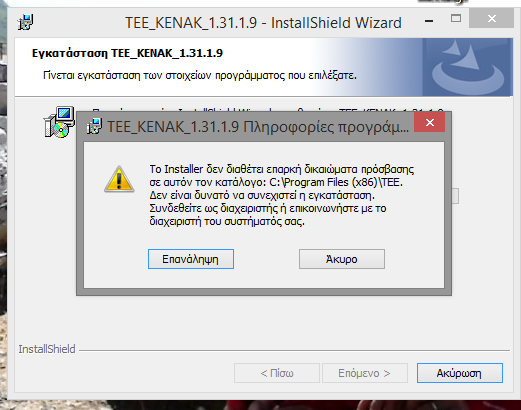Click the greyed-out < Πίσω button

(277, 373)
